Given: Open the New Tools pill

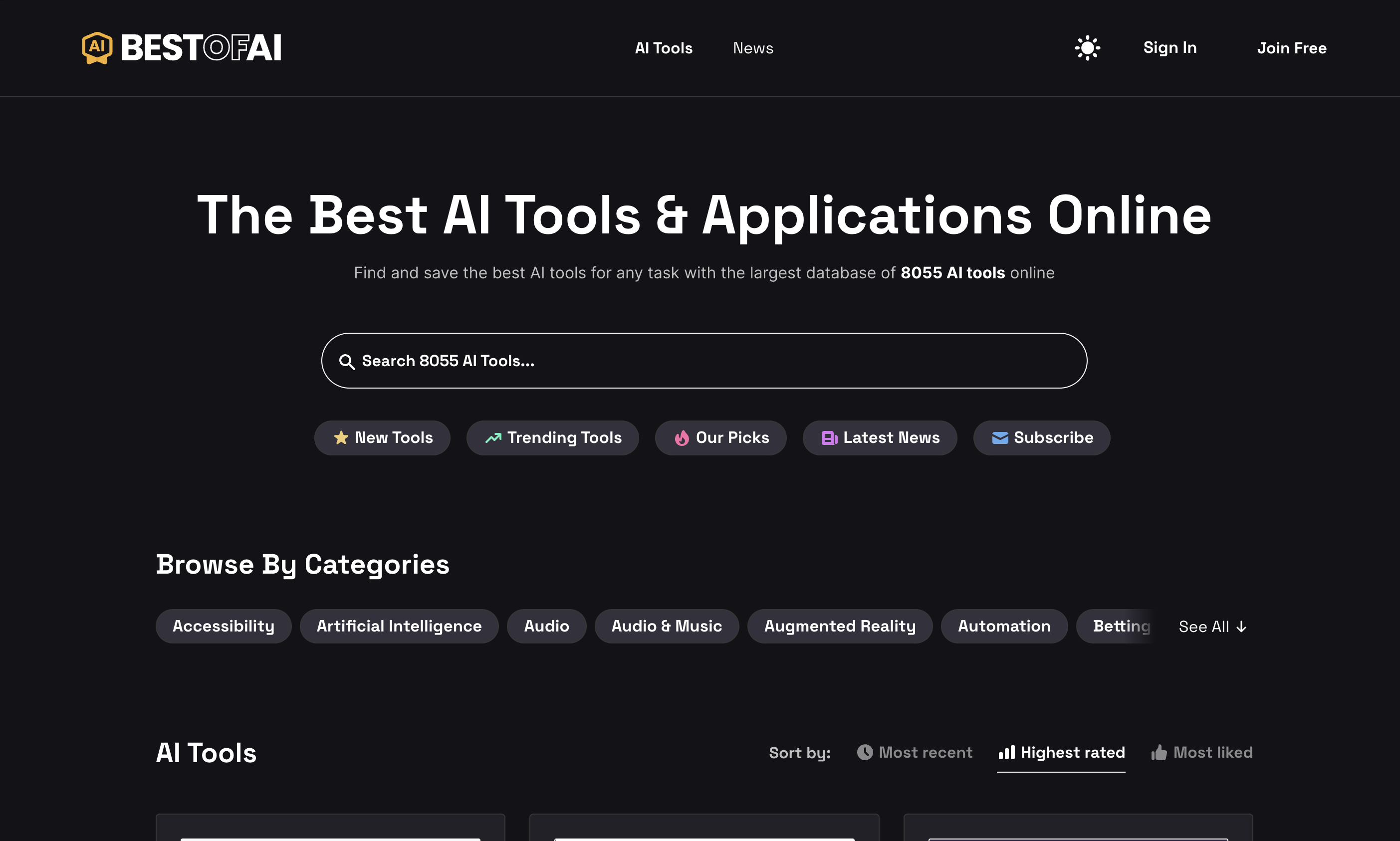Looking at the screenshot, I should [x=382, y=437].
